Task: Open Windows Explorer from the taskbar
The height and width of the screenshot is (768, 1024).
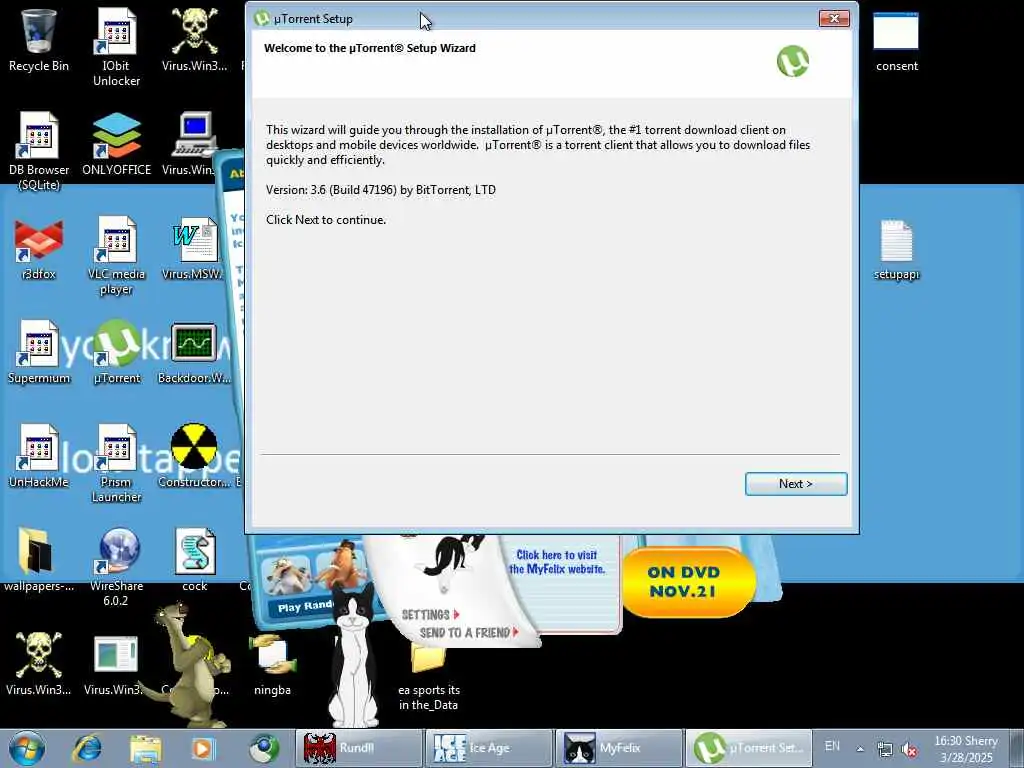Action: pos(145,748)
